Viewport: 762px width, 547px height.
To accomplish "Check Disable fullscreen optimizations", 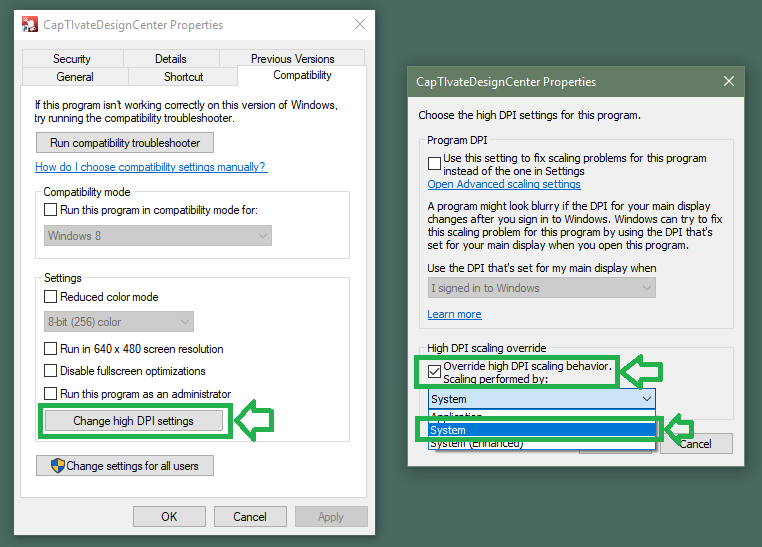I will point(50,371).
